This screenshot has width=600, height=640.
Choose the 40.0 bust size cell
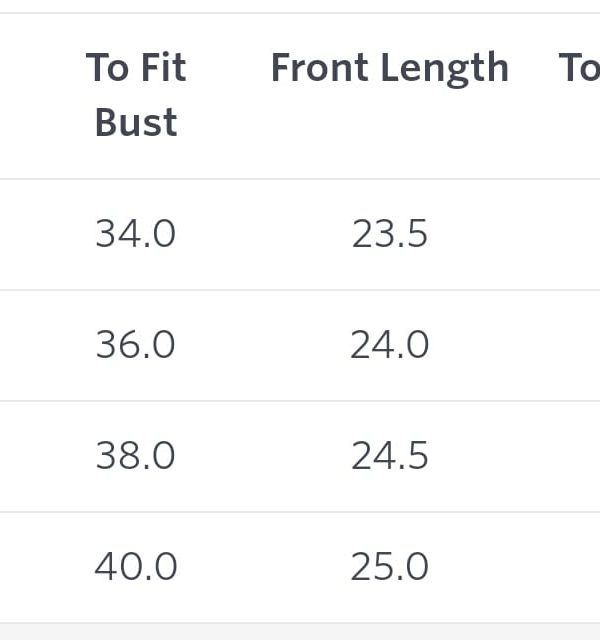pos(136,567)
